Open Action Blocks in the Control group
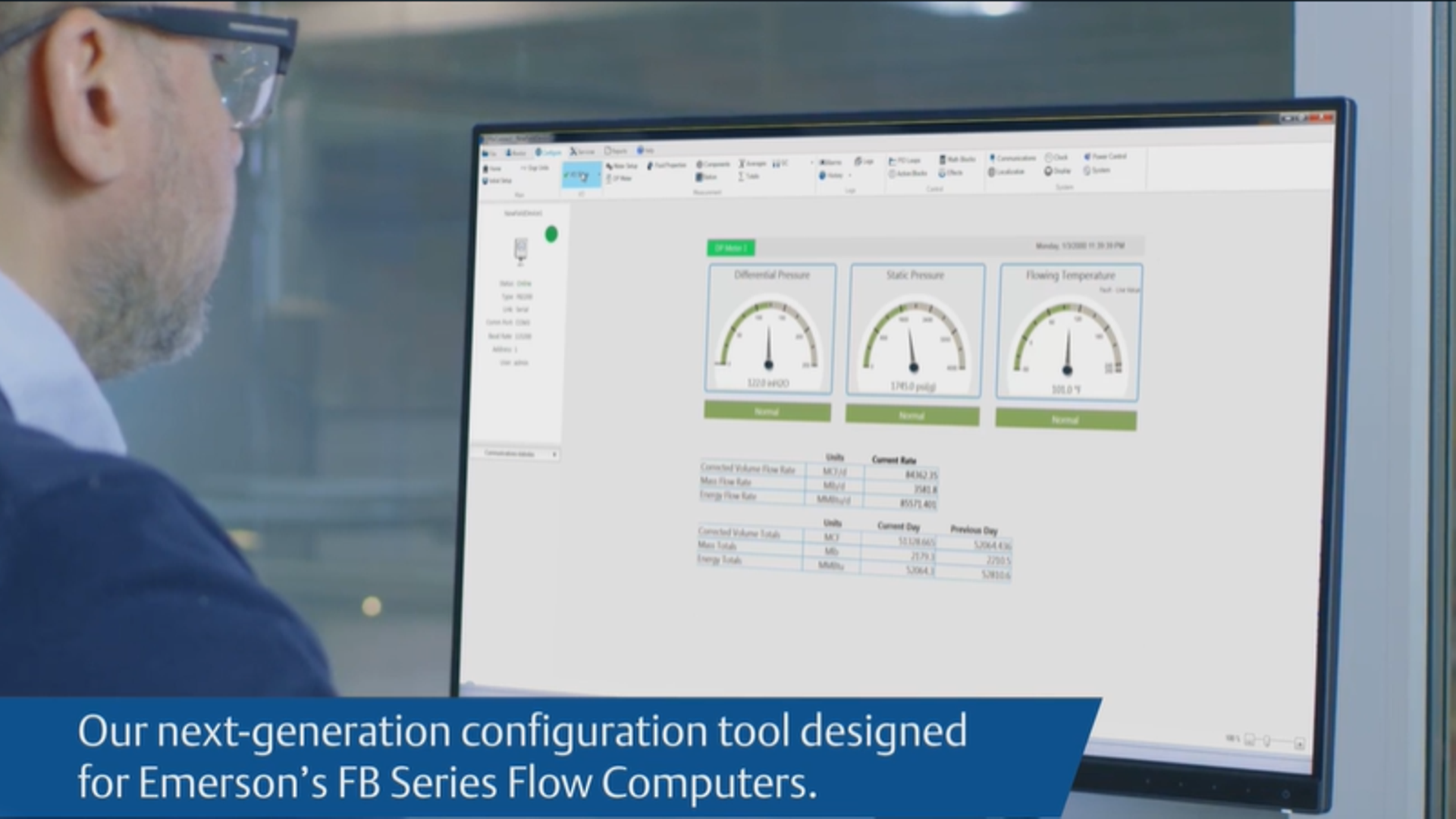1456x819 pixels. coord(908,173)
